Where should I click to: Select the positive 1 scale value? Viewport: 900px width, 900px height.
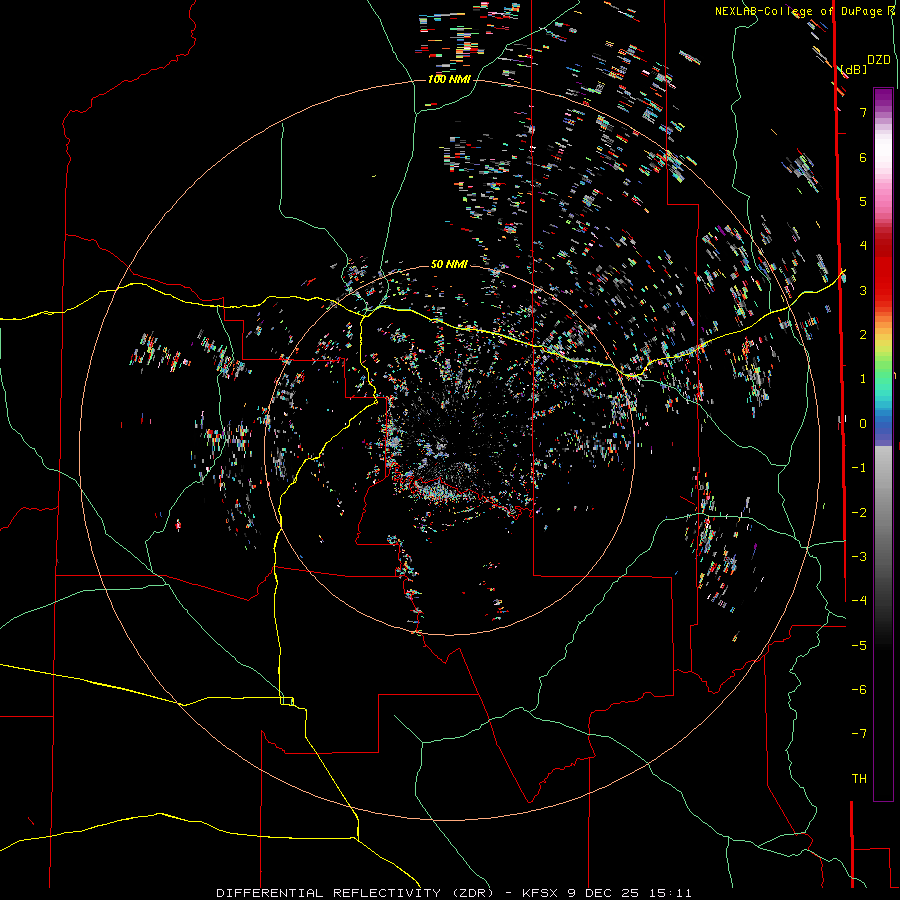(x=863, y=379)
